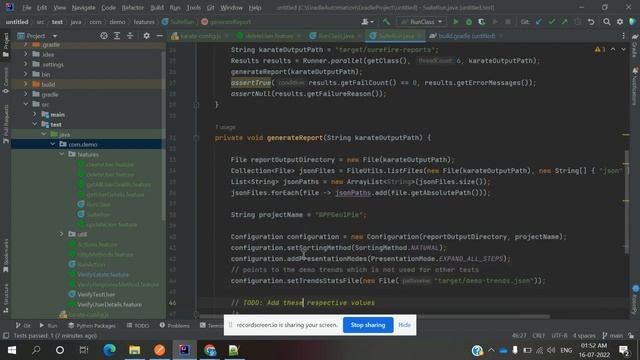Open the Bookmarks tool window on left edge
Image resolution: width=640 pixels, height=360 pixels.
(x=5, y=255)
